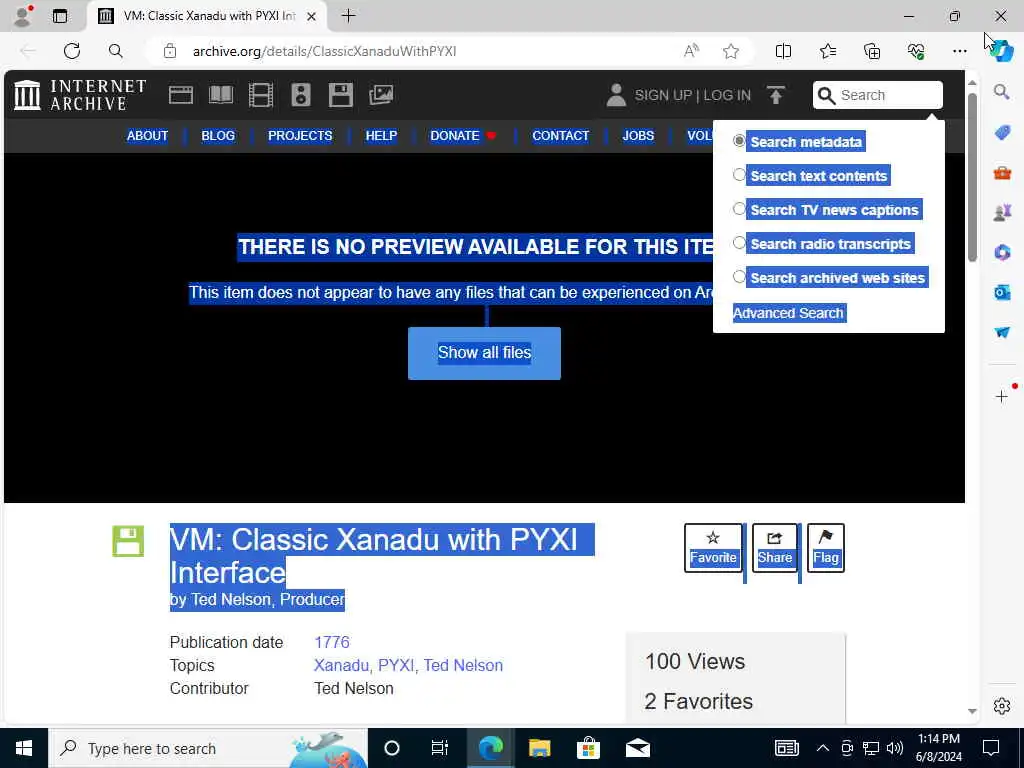Open the Texts book icon
The width and height of the screenshot is (1024, 768).
point(221,95)
